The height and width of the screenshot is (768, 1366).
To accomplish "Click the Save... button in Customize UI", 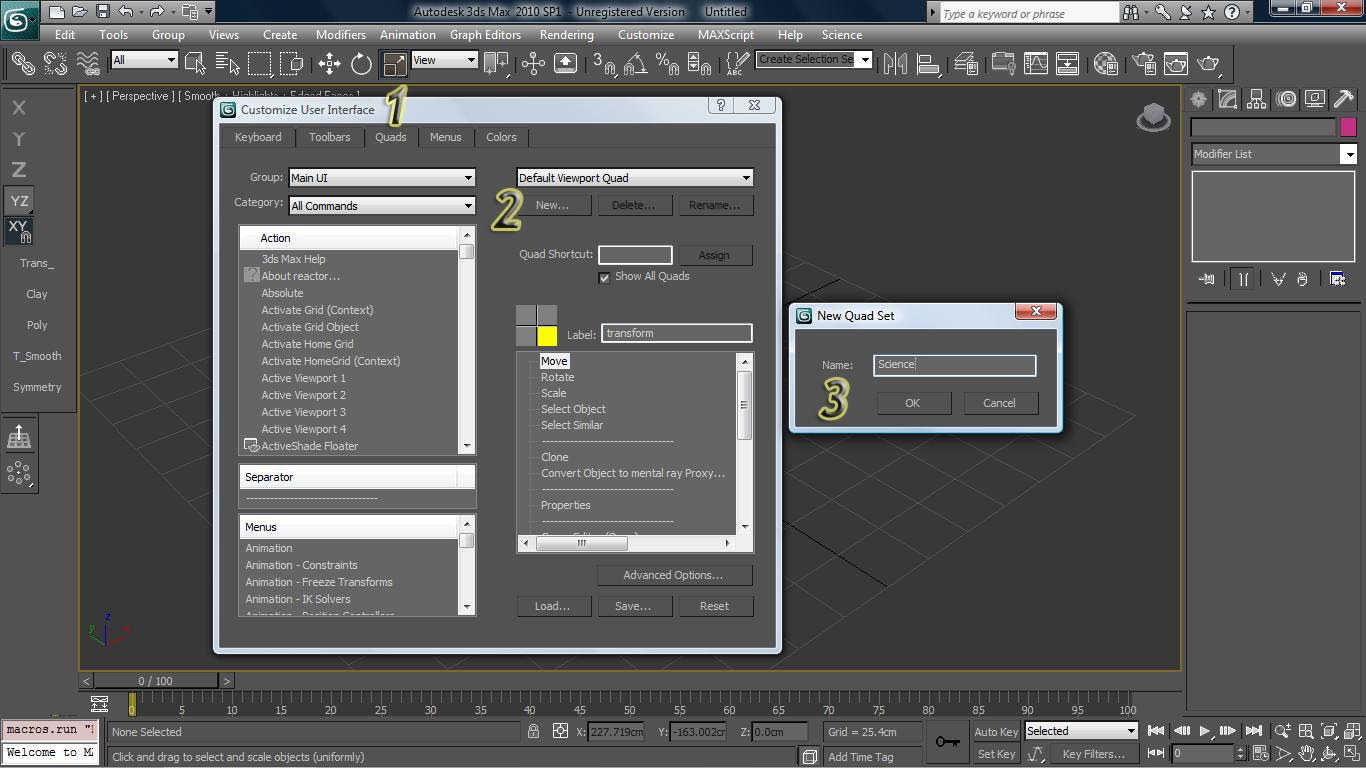I will [633, 606].
